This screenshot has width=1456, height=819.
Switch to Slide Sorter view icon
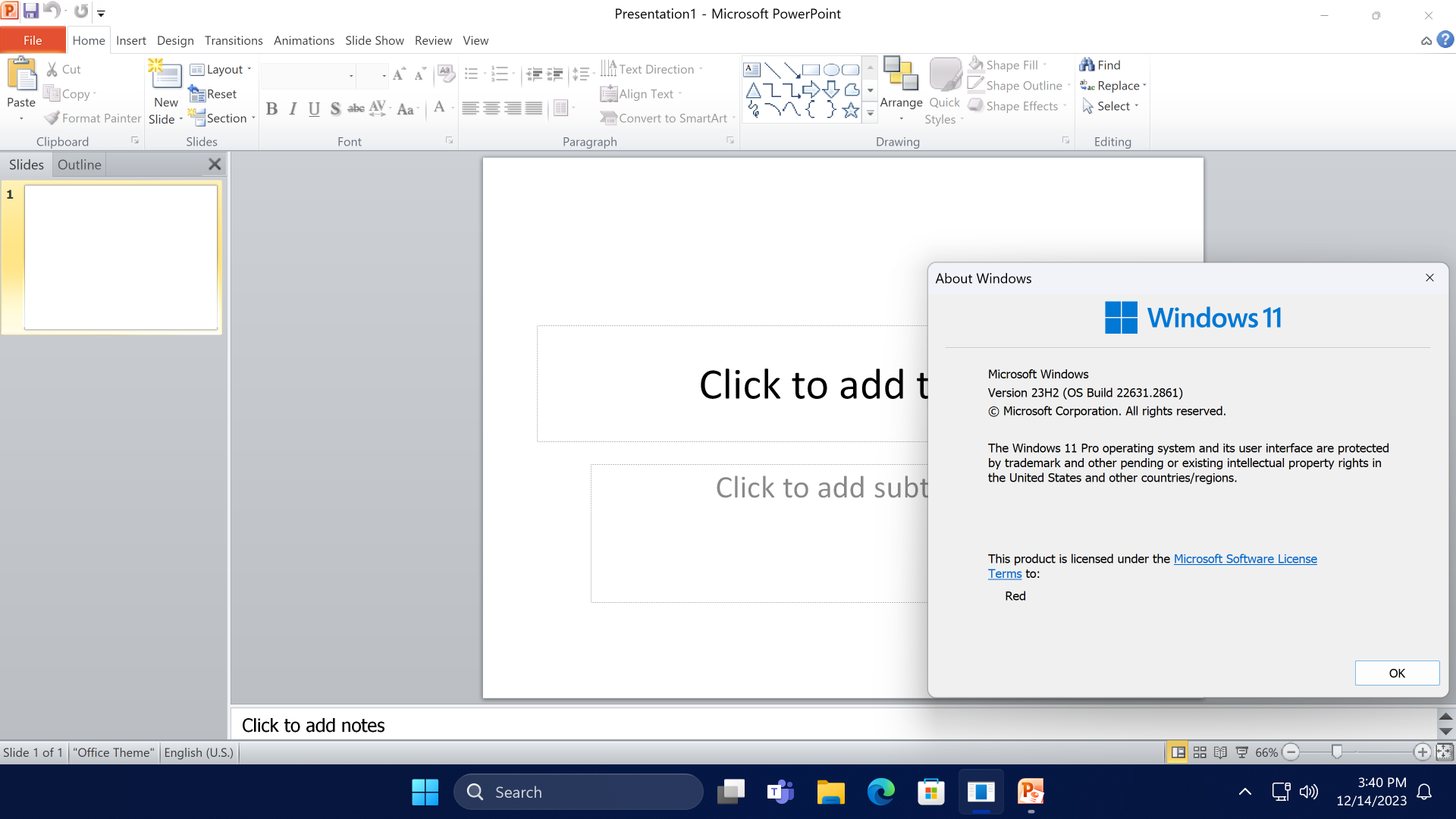coord(1200,752)
